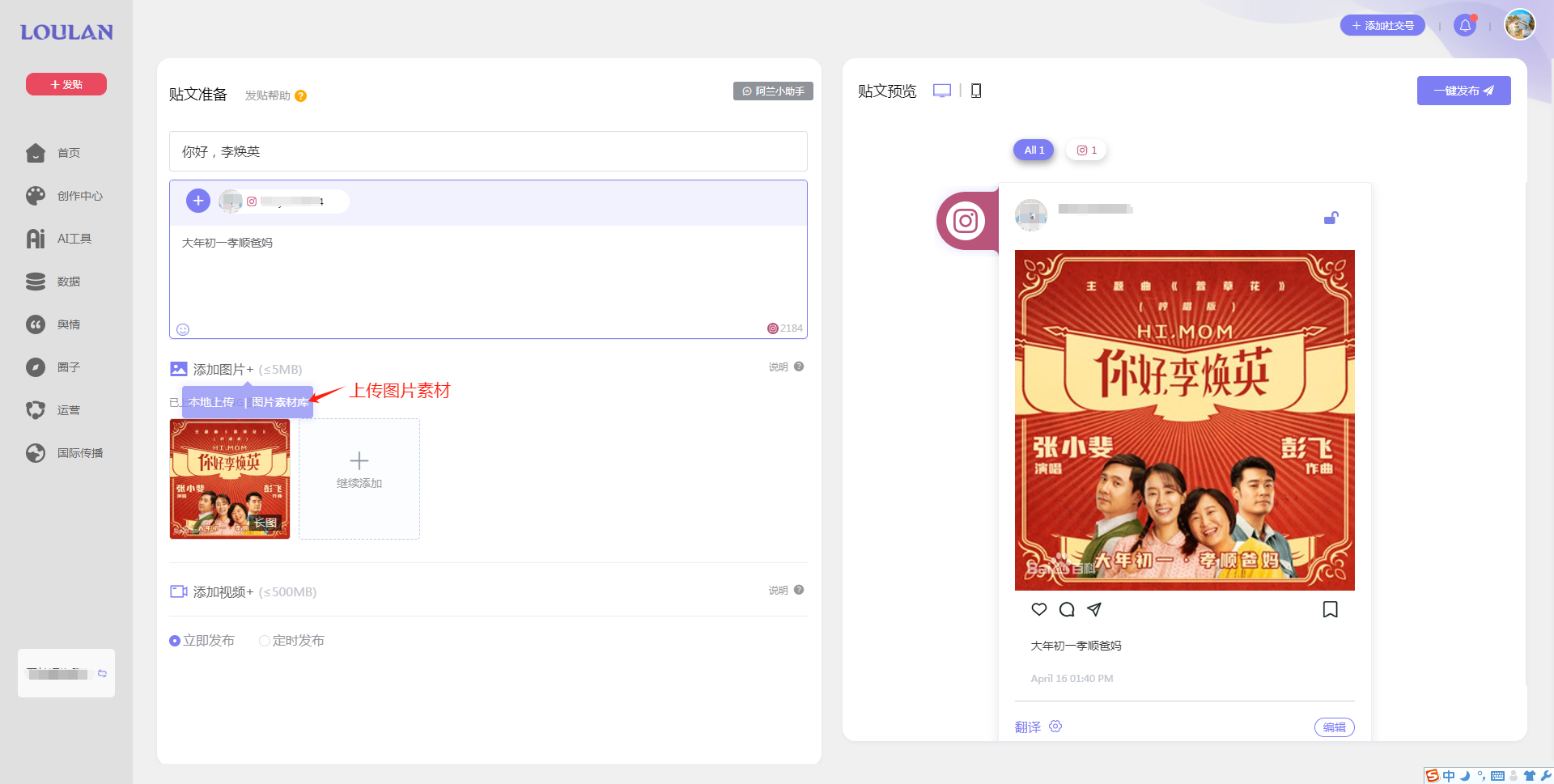Click the red 发贴 button in sidebar
Viewport: 1554px width, 784px height.
(66, 84)
